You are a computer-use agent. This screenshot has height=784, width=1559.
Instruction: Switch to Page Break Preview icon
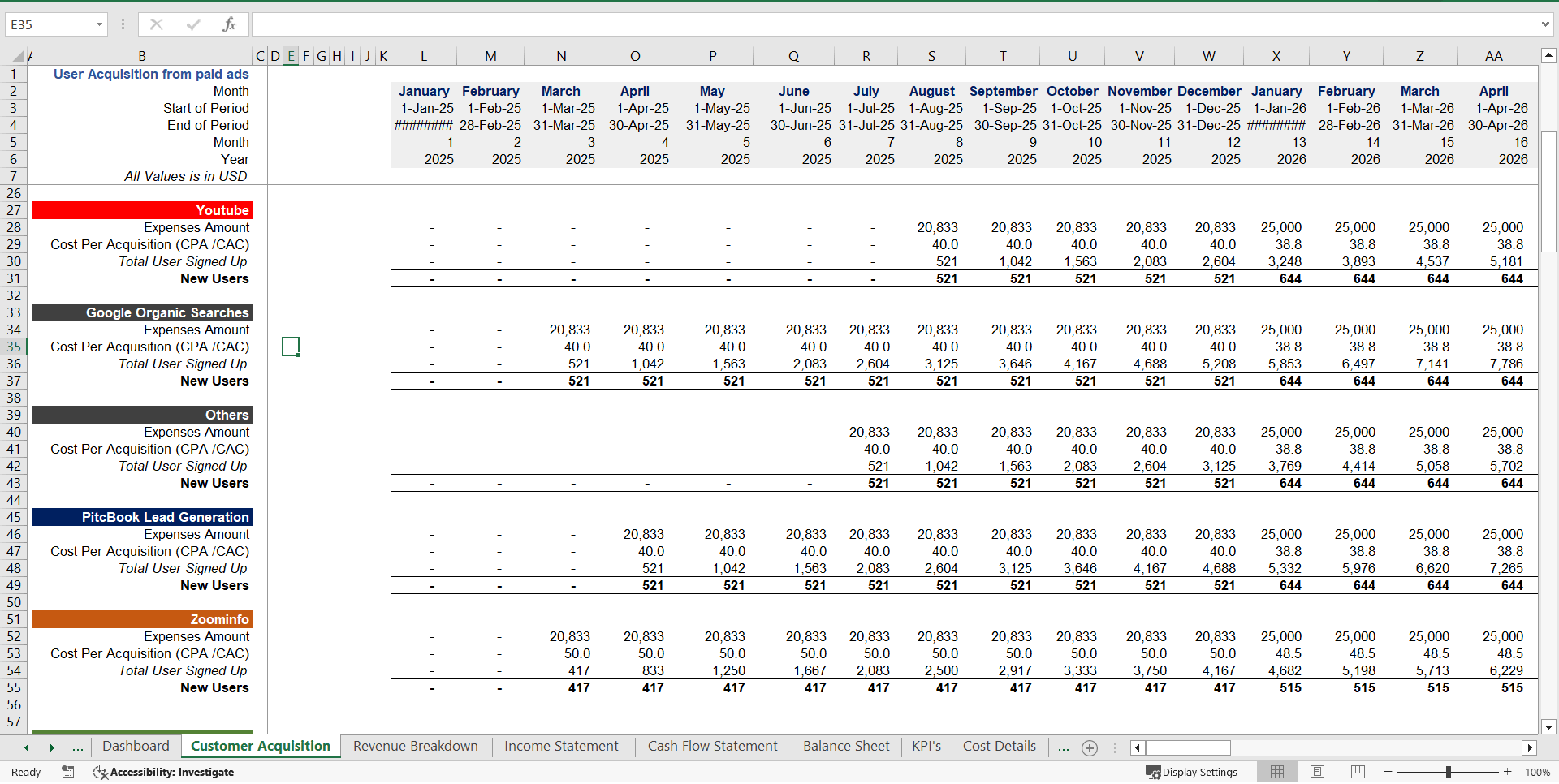click(1358, 772)
